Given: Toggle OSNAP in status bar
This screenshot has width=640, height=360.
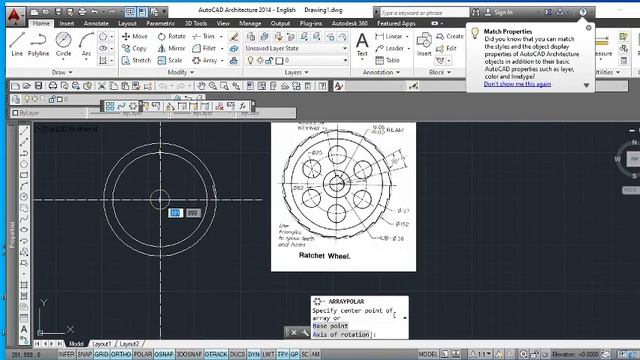Looking at the screenshot, I should pos(164,354).
